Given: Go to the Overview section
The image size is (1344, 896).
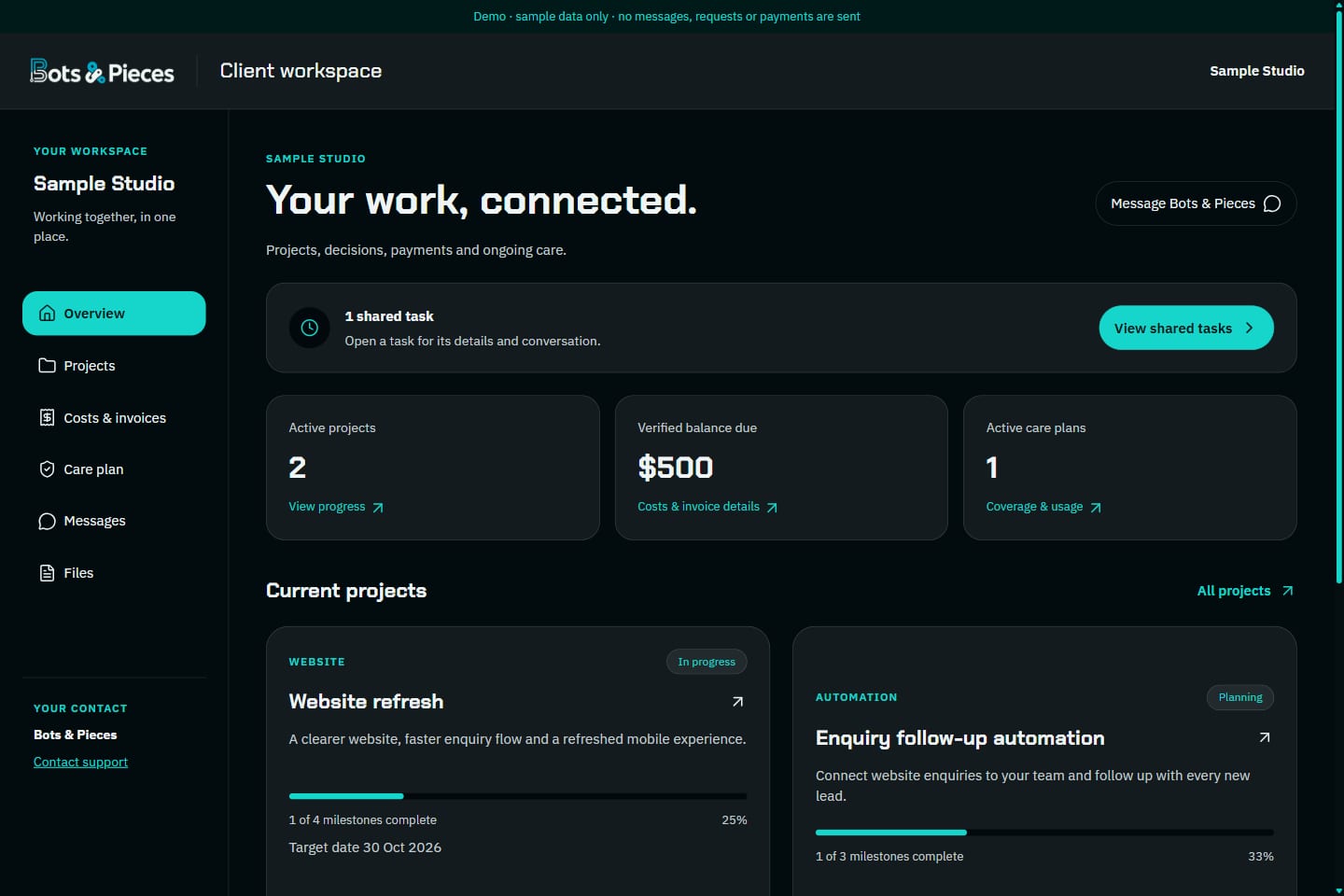Looking at the screenshot, I should [x=114, y=314].
